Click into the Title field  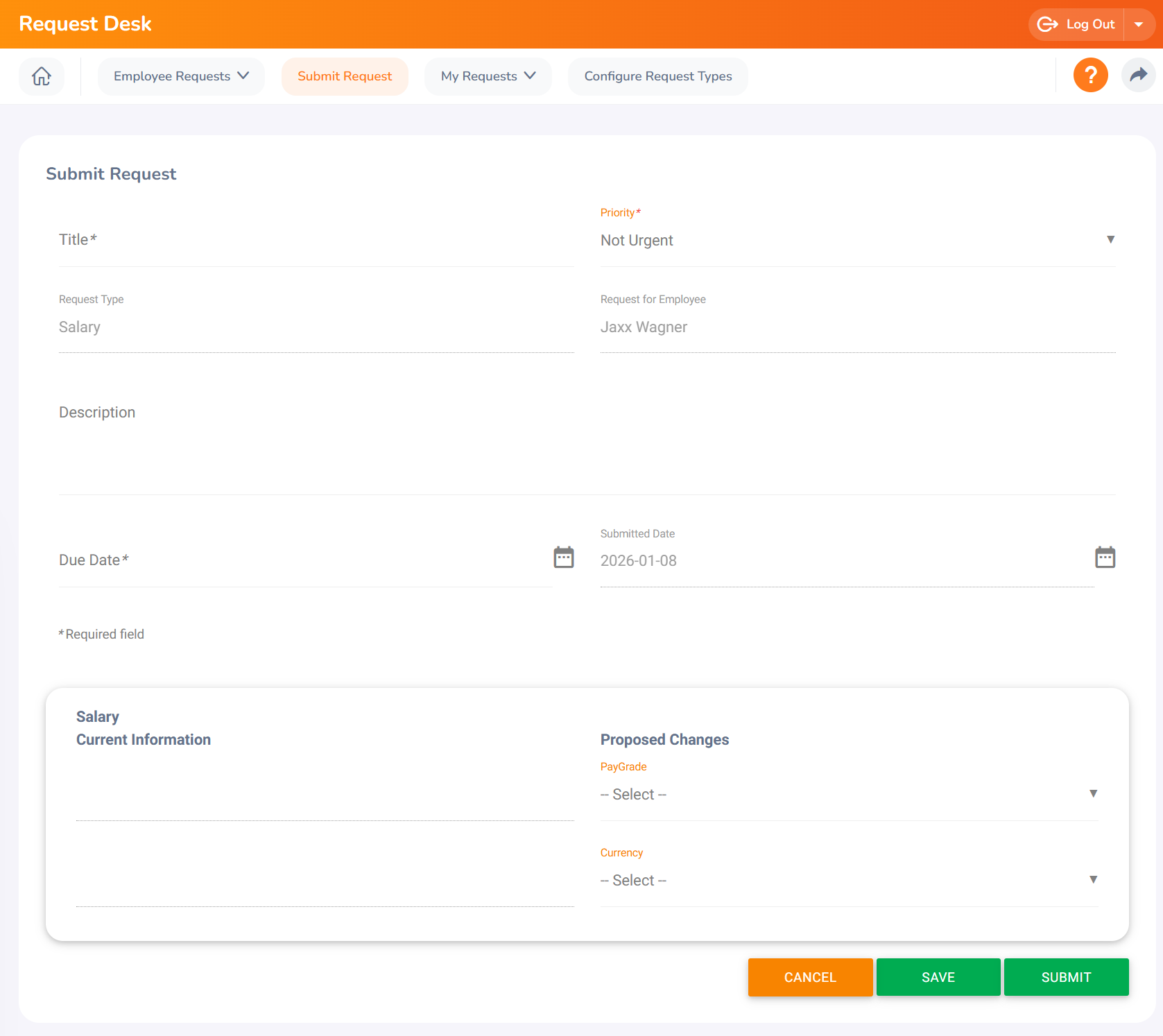tap(316, 241)
